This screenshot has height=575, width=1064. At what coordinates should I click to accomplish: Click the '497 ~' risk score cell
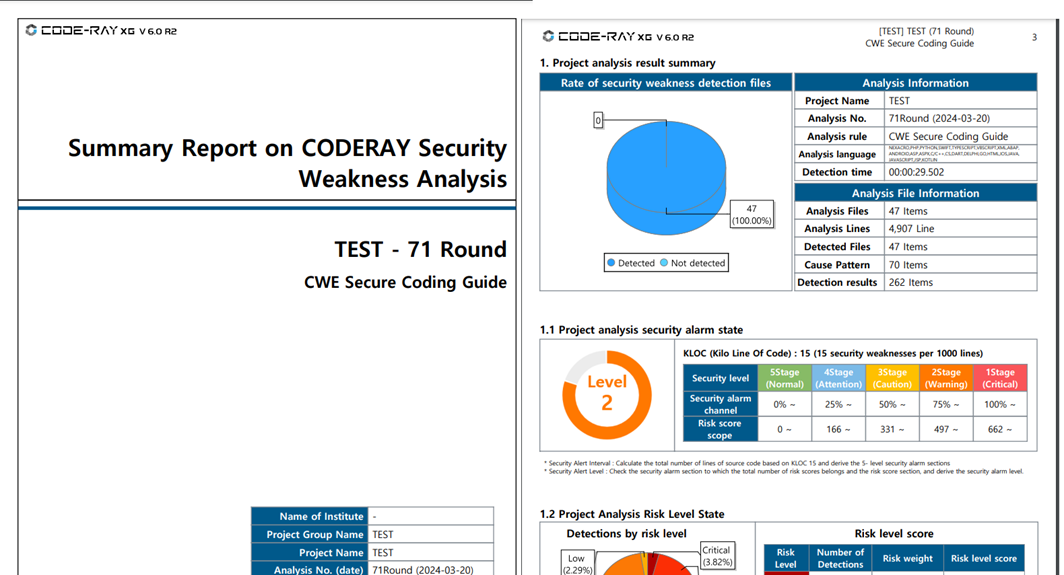(x=945, y=429)
